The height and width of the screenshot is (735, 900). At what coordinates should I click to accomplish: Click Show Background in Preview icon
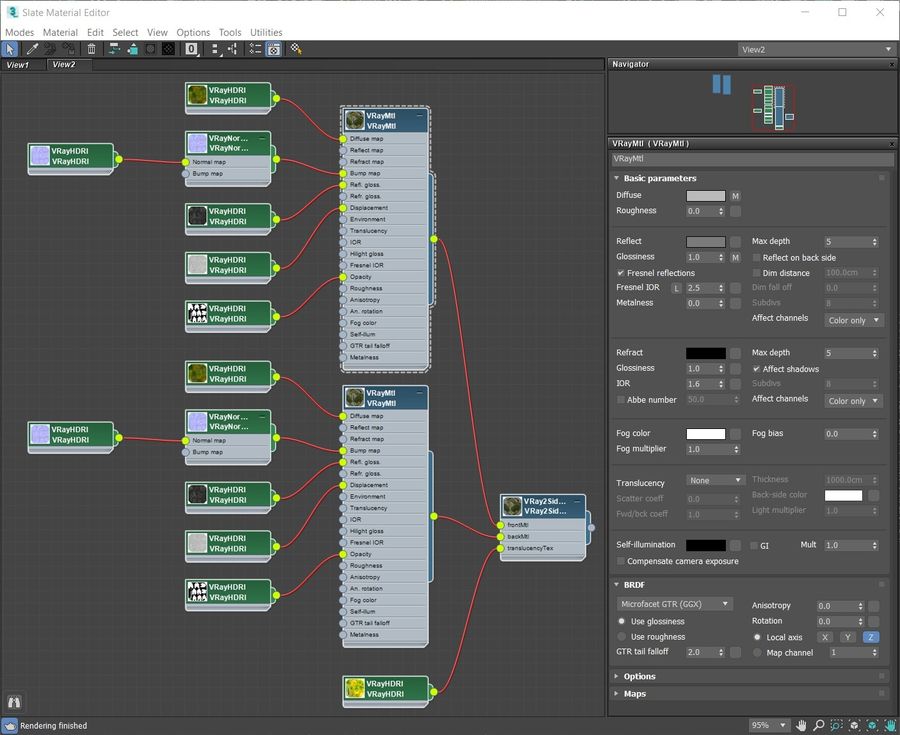[168, 49]
